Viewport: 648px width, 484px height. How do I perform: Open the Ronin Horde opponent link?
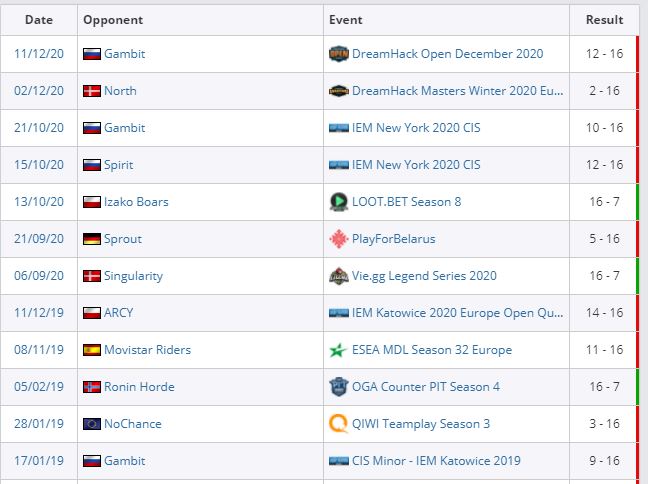tap(139, 387)
